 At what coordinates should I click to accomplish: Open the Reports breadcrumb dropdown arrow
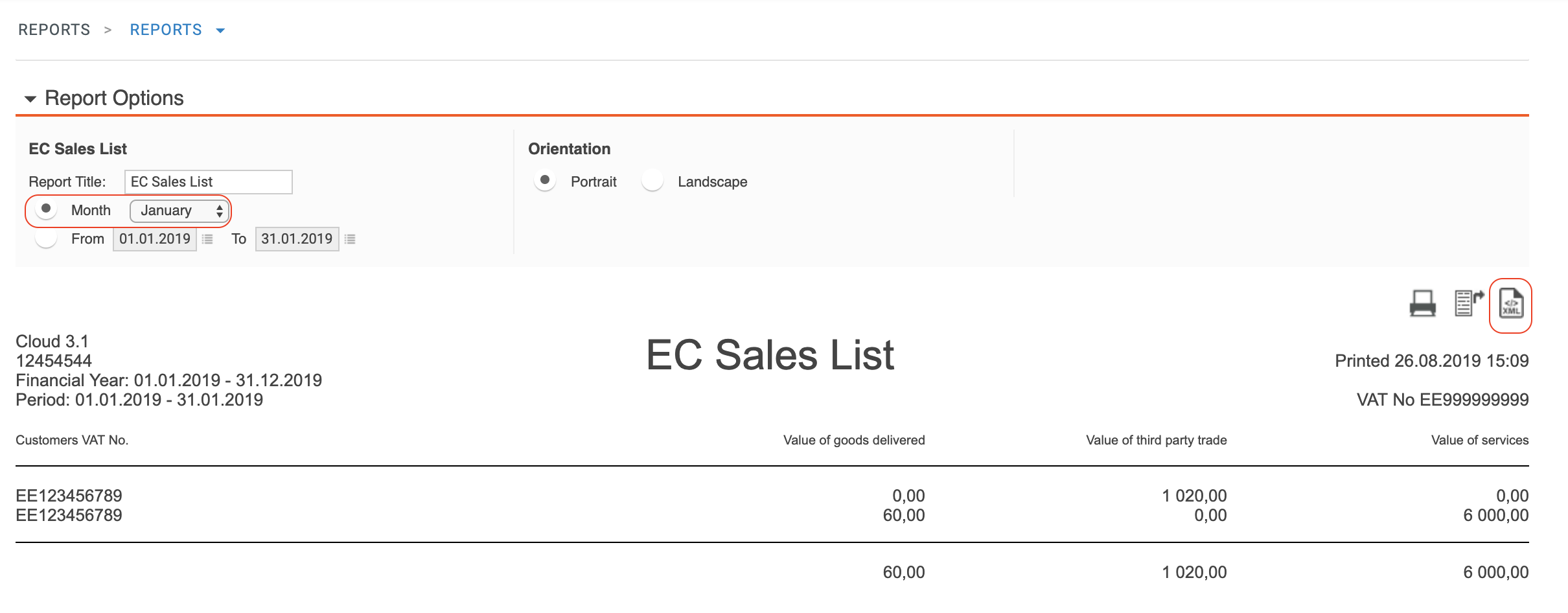point(220,30)
